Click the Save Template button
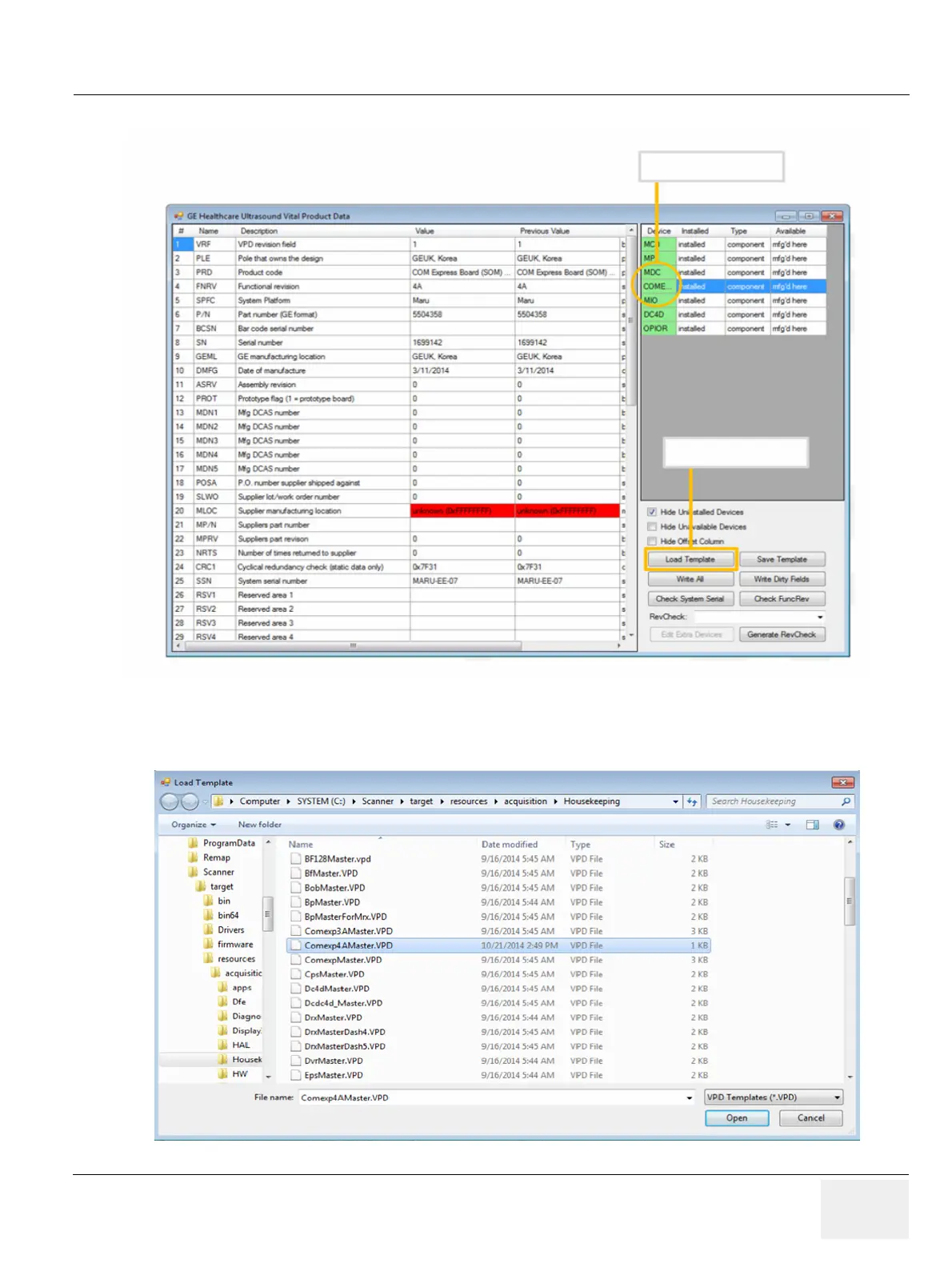The width and height of the screenshot is (952, 1267). click(782, 559)
